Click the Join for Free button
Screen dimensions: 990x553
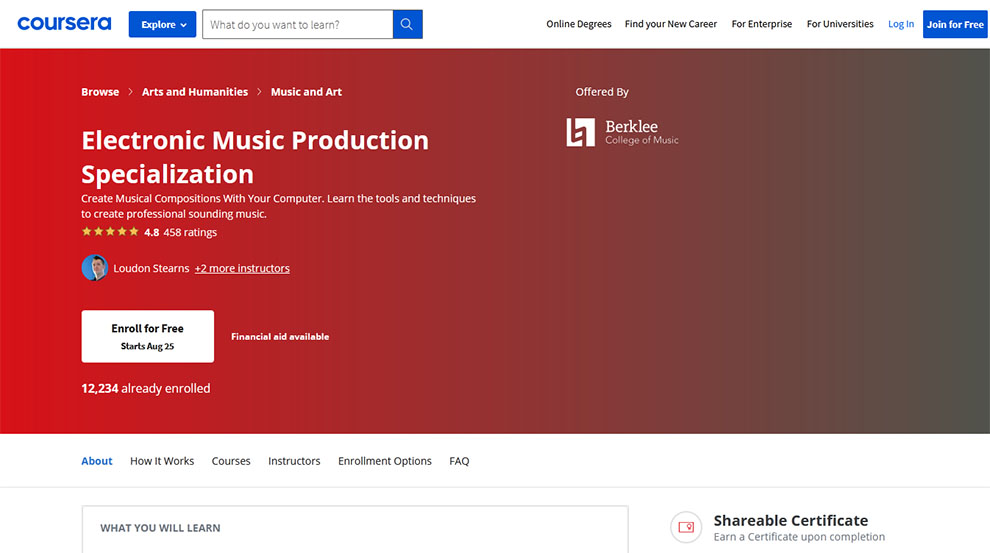point(955,25)
